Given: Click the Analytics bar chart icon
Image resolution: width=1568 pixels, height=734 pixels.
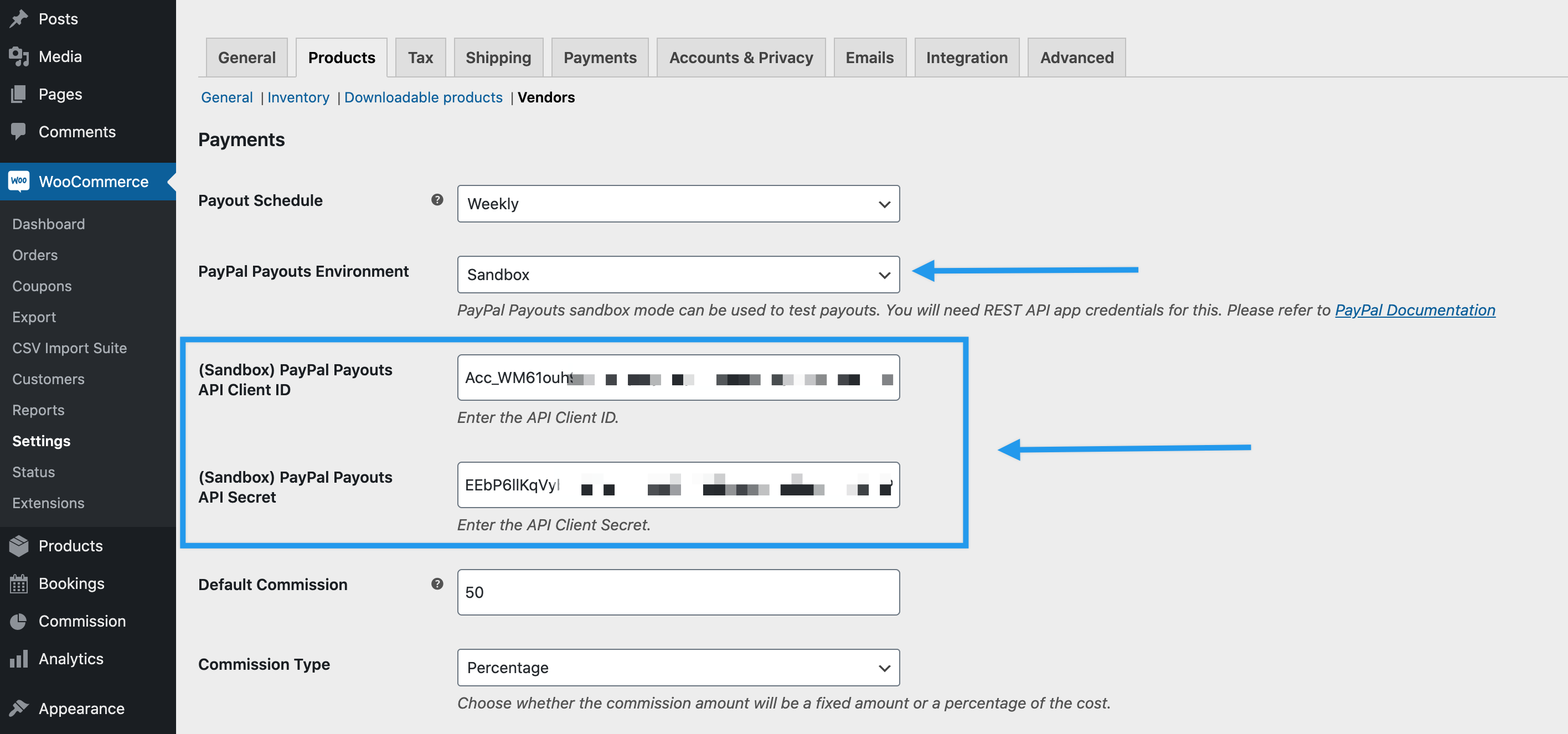Looking at the screenshot, I should 19,659.
